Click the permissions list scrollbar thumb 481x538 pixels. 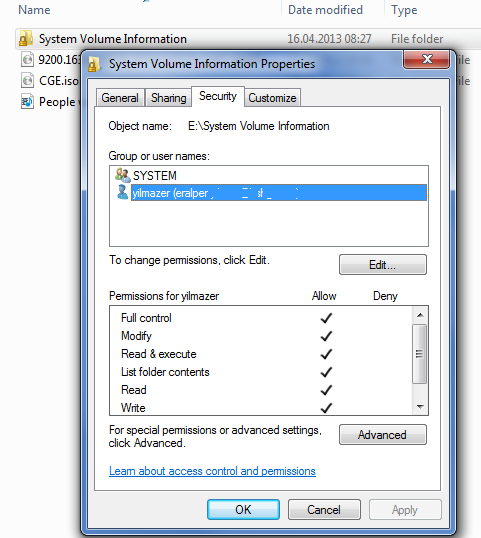419,354
